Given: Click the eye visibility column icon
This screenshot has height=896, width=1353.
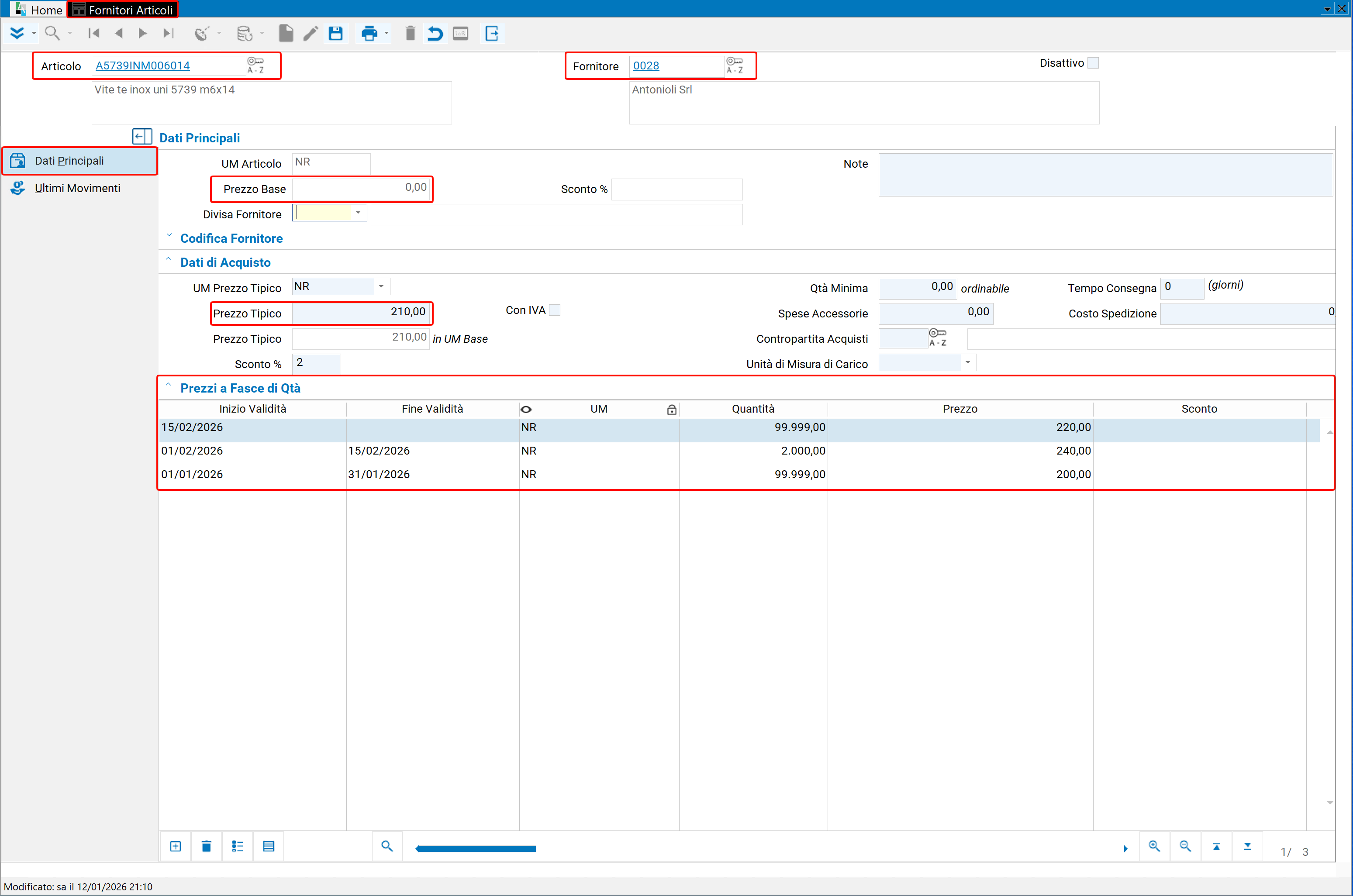Looking at the screenshot, I should point(526,409).
